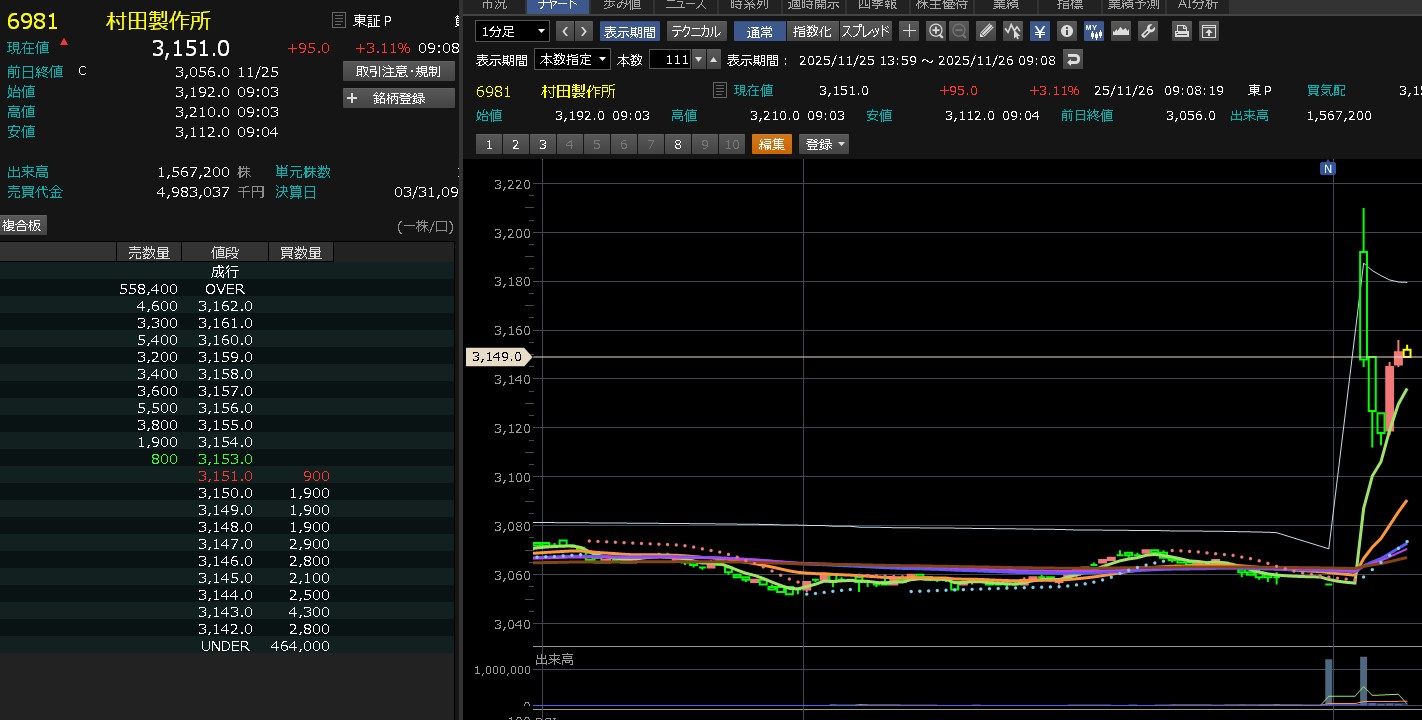Open the info circle icon
The image size is (1422, 720).
pos(1067,31)
